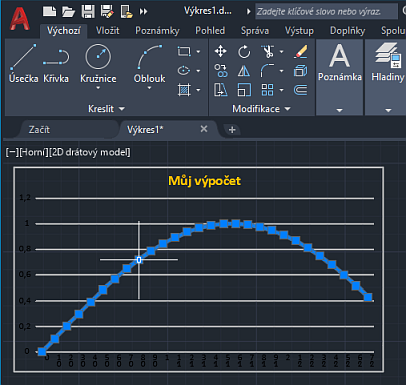The image size is (406, 385).
Task: Expand the Oblouk dropdown arrow
Action: pyautogui.click(x=149, y=88)
